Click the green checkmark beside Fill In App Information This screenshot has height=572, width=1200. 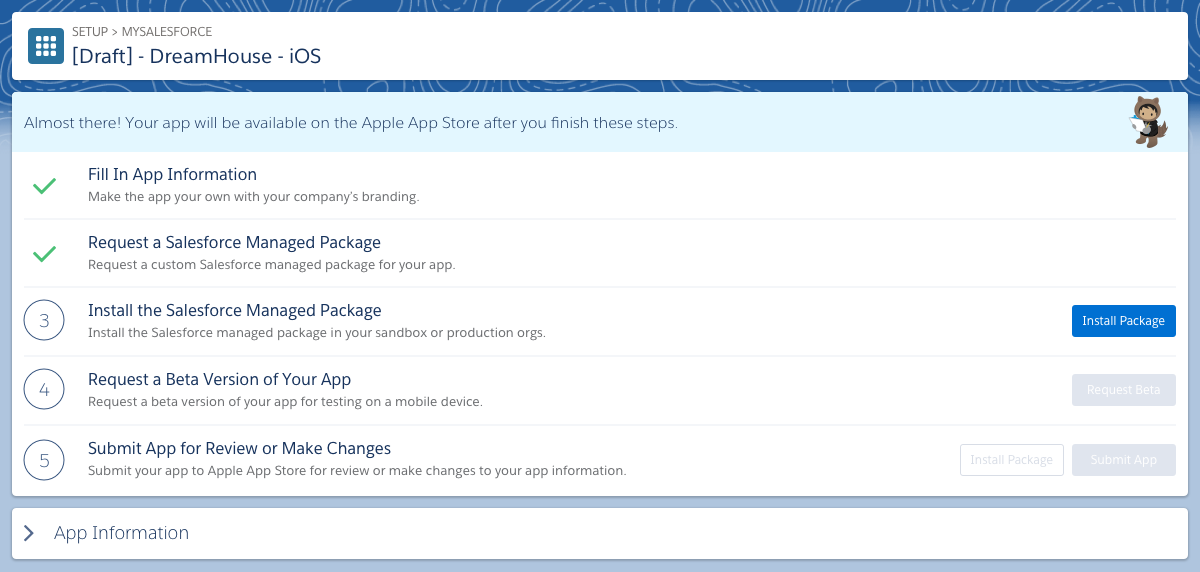click(x=44, y=186)
